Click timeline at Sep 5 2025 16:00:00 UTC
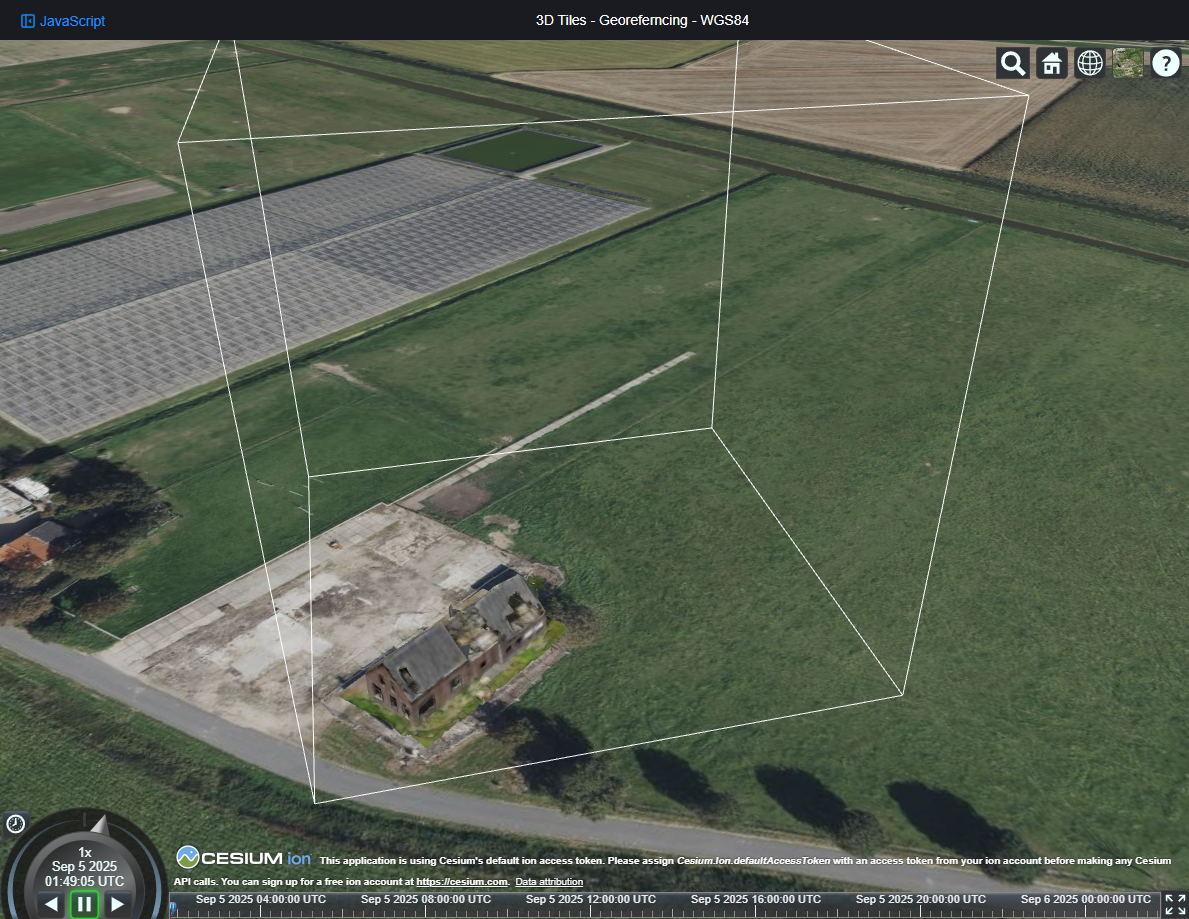Image resolution: width=1189 pixels, height=919 pixels. [x=755, y=899]
